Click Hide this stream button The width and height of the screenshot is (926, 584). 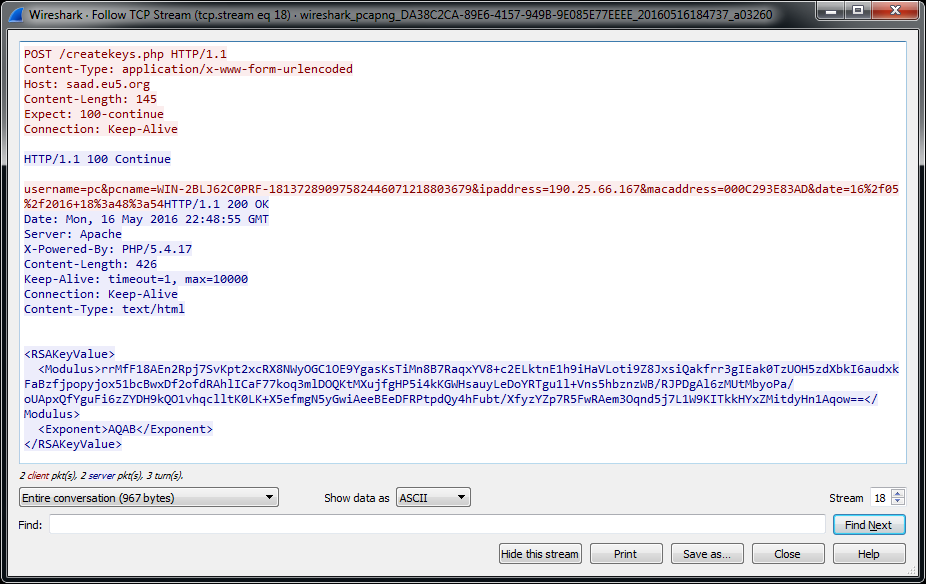click(540, 554)
